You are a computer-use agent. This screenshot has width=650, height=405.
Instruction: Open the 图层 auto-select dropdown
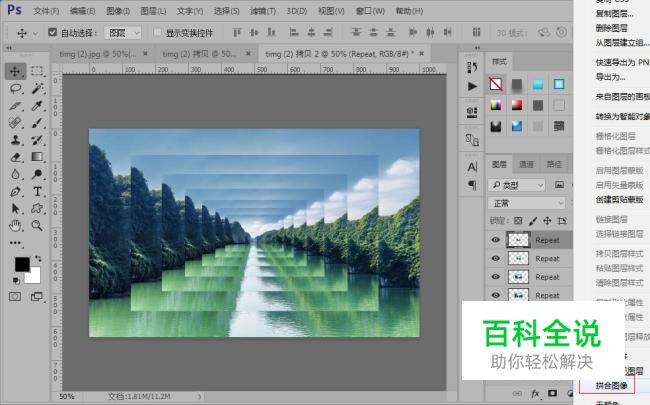[123, 33]
